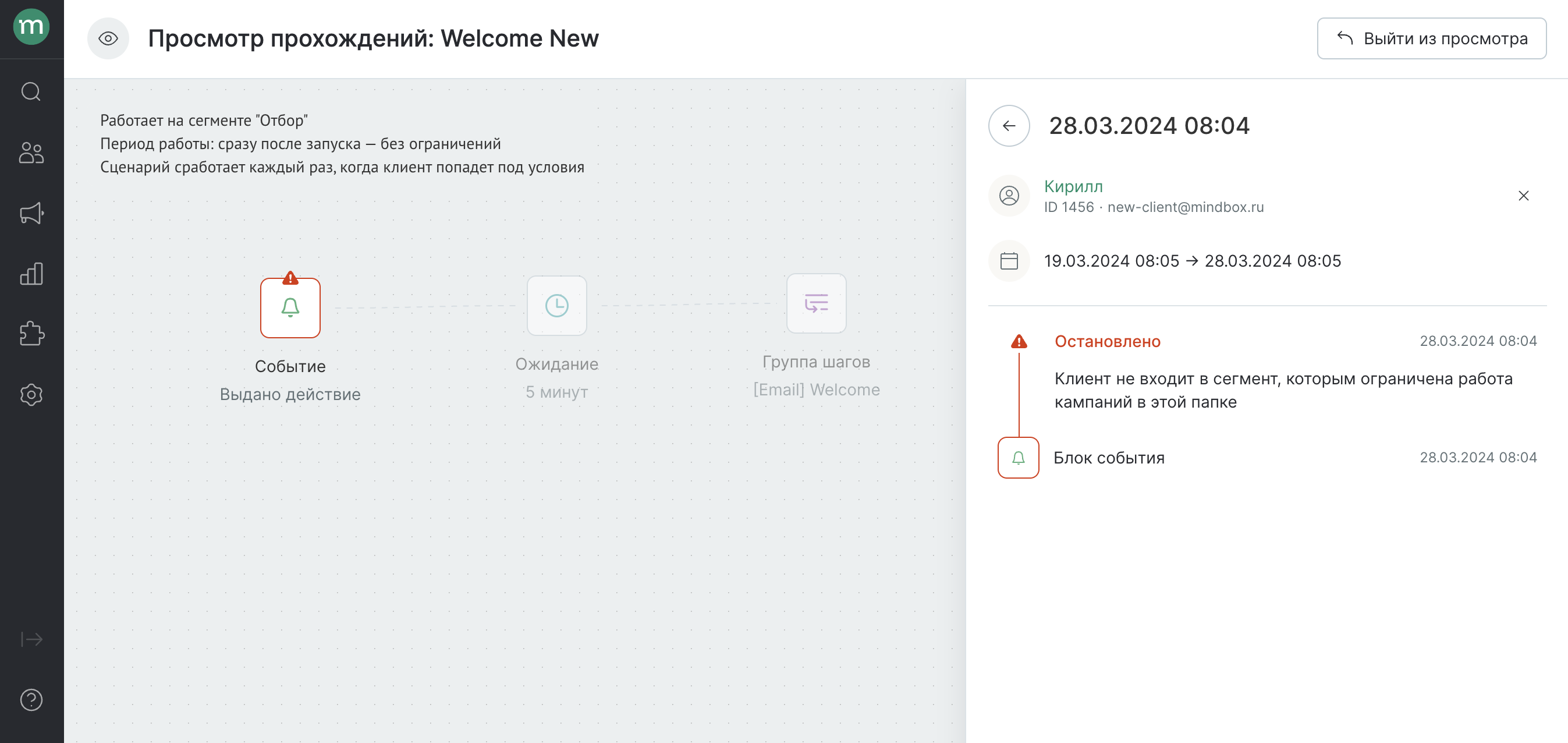Viewport: 1568px width, 743px height.
Task: Select the Событие bell block on canvas
Action: pyautogui.click(x=290, y=308)
